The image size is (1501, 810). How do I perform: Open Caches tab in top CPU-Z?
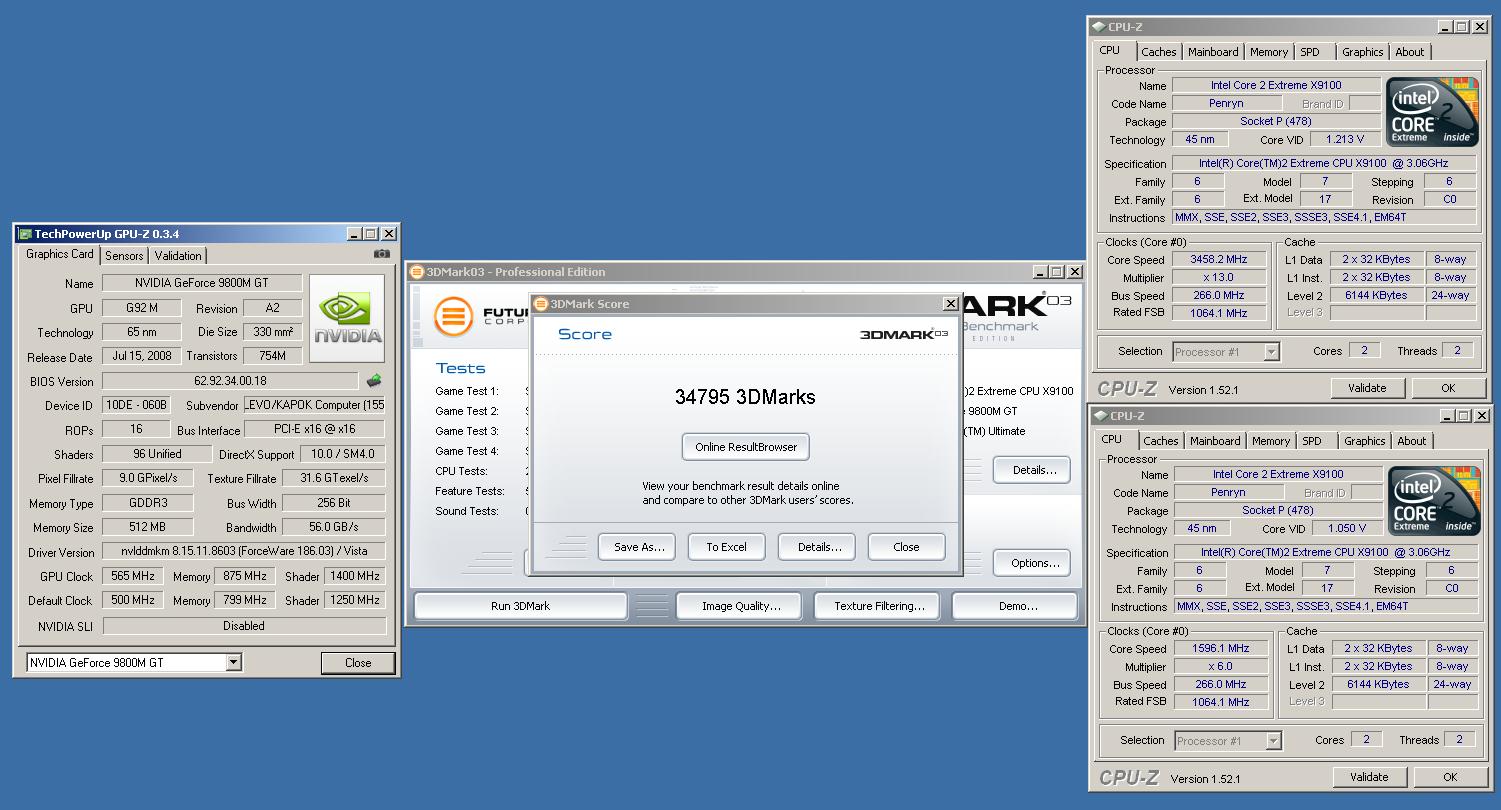pos(1159,52)
